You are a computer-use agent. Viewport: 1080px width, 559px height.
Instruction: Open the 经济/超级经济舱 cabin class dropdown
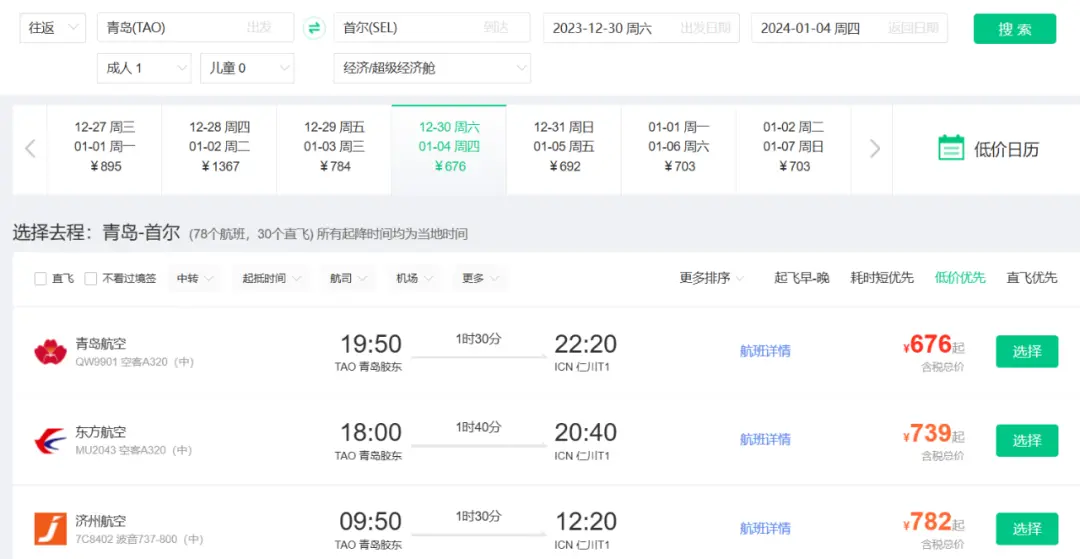pos(431,68)
